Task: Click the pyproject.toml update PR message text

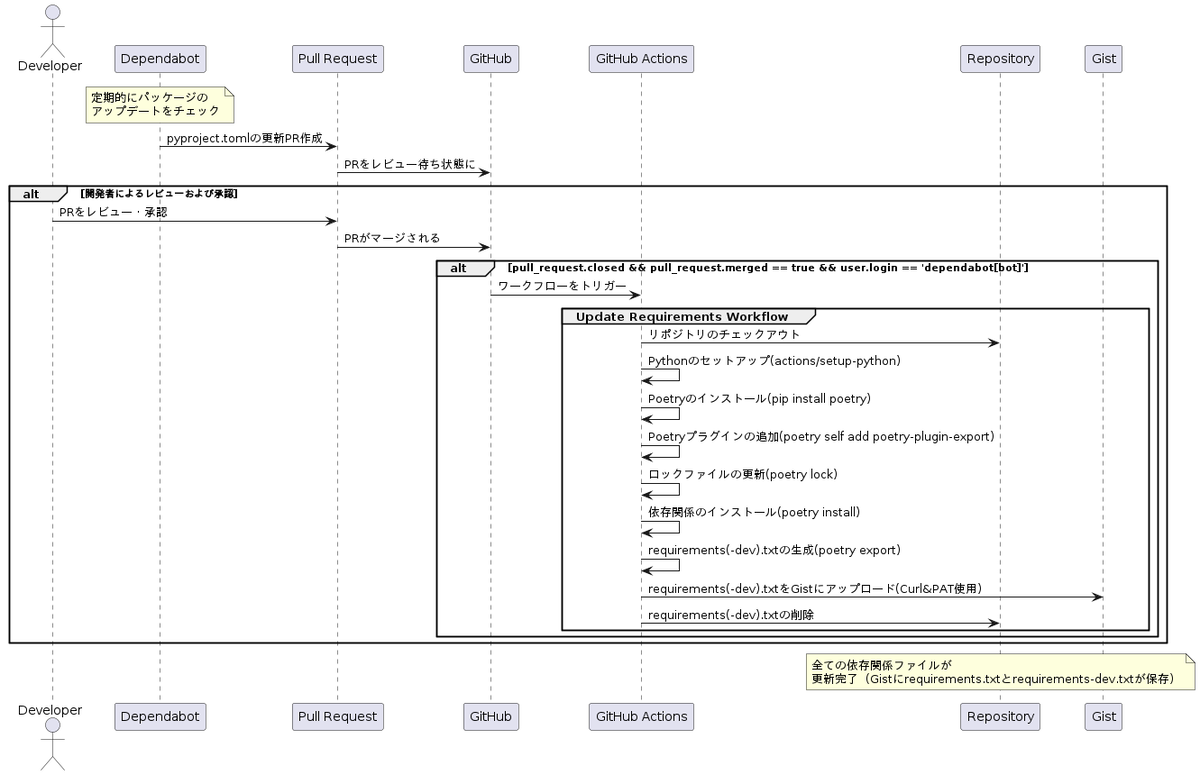Action: (x=248, y=140)
